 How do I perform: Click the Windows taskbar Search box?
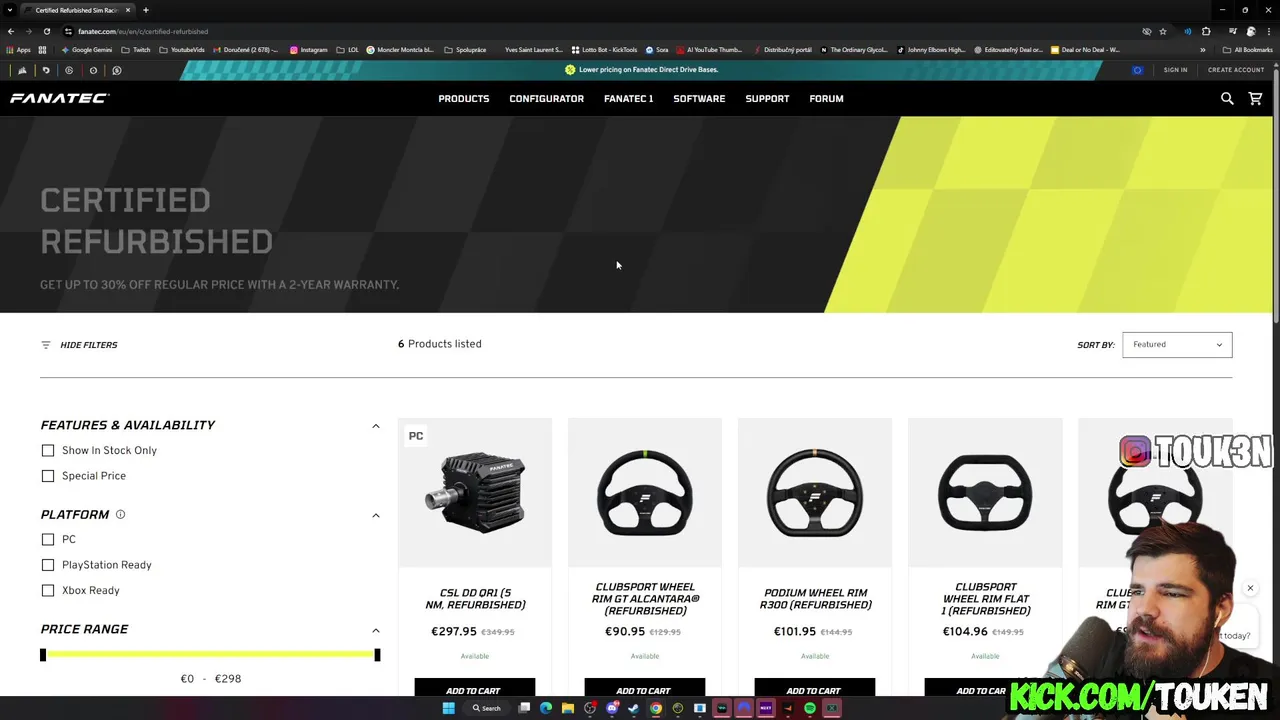[487, 708]
